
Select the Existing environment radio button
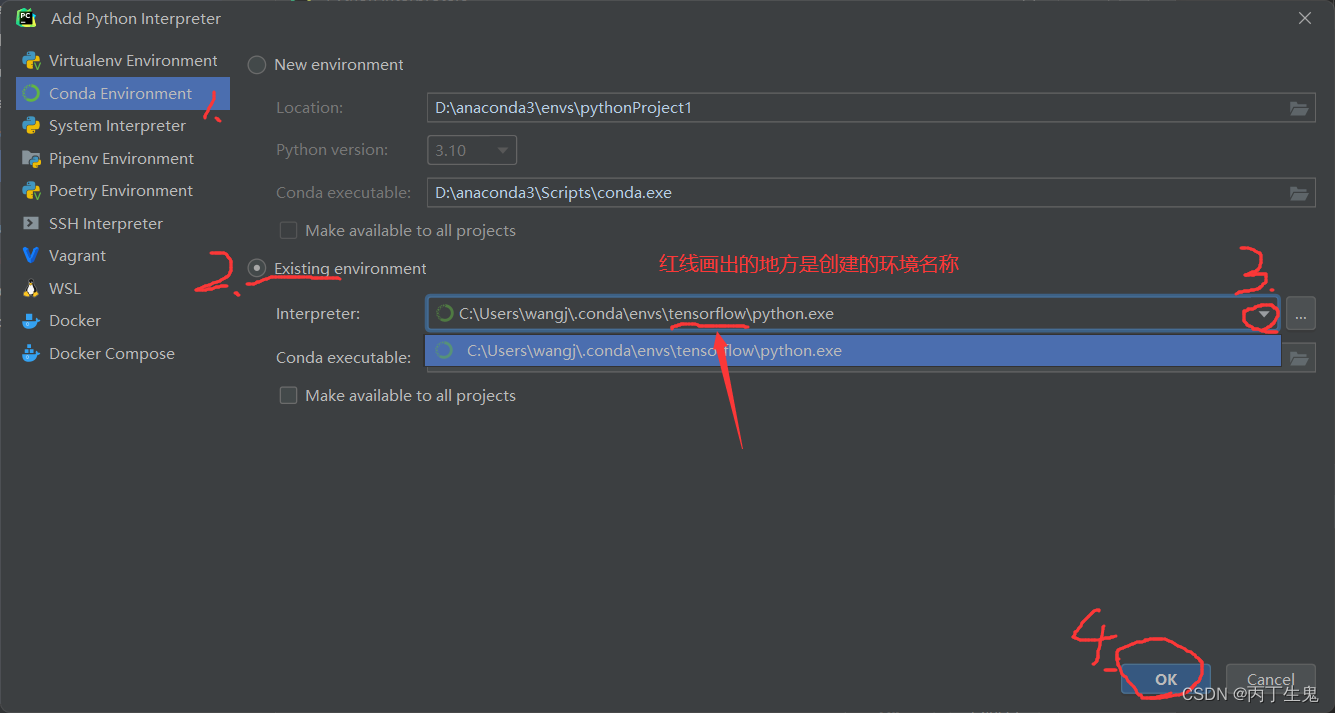tap(257, 269)
